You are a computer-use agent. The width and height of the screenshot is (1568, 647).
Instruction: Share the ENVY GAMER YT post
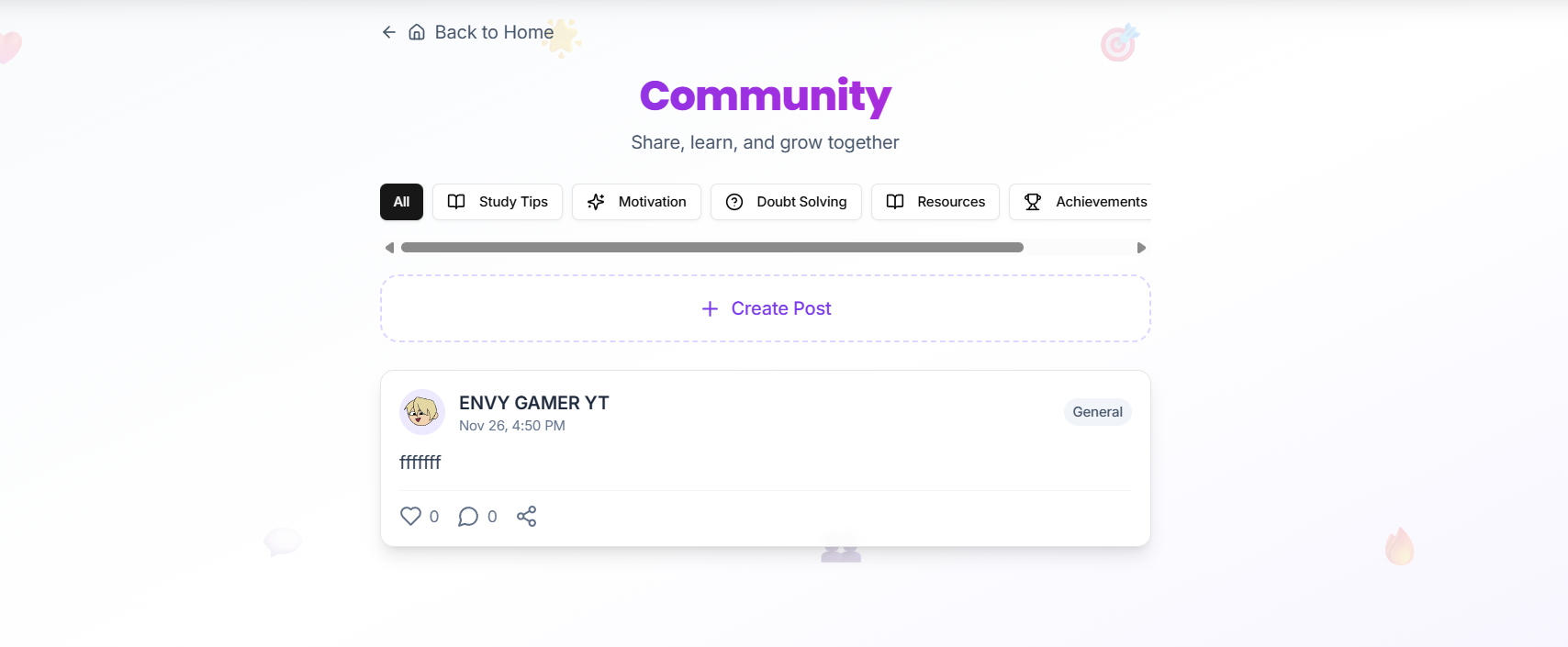click(x=526, y=517)
